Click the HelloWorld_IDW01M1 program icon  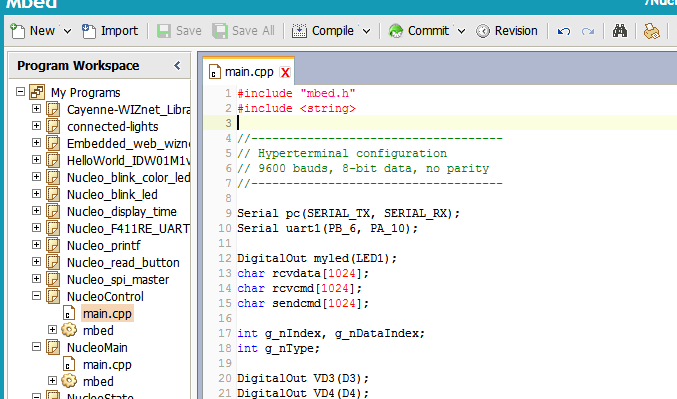coord(53,160)
